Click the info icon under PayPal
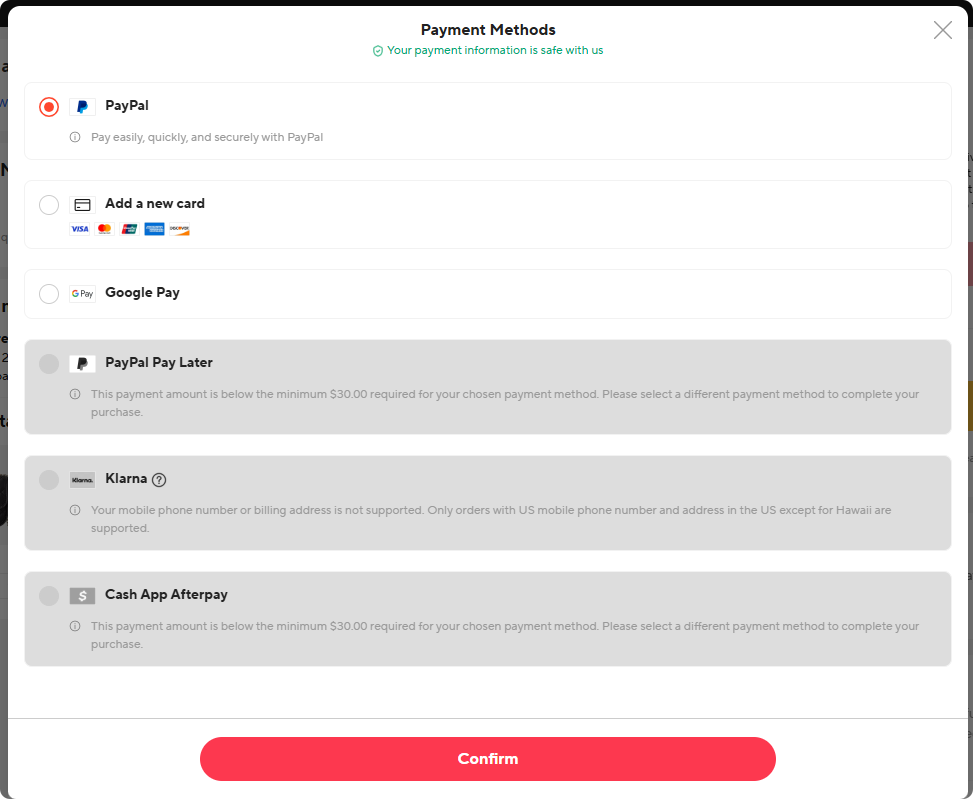Screen dimensions: 973x799 [x=75, y=138]
